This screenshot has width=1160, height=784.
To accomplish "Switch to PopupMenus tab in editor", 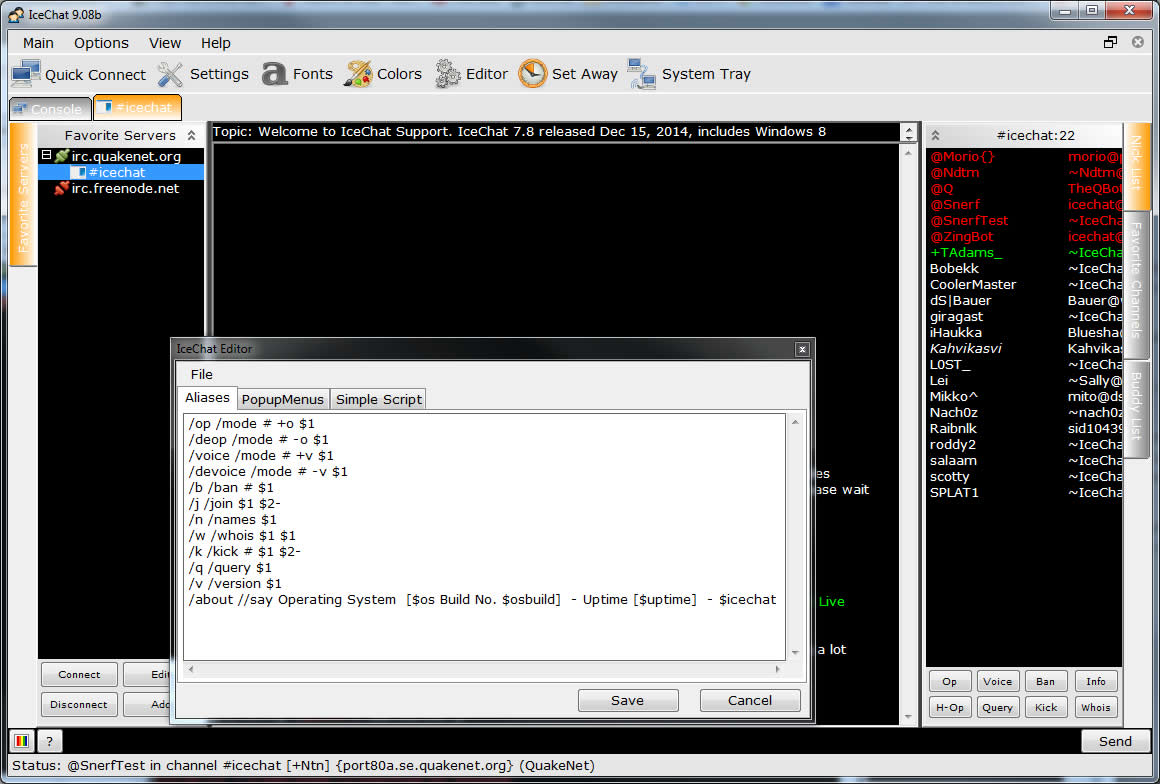I will (x=283, y=399).
